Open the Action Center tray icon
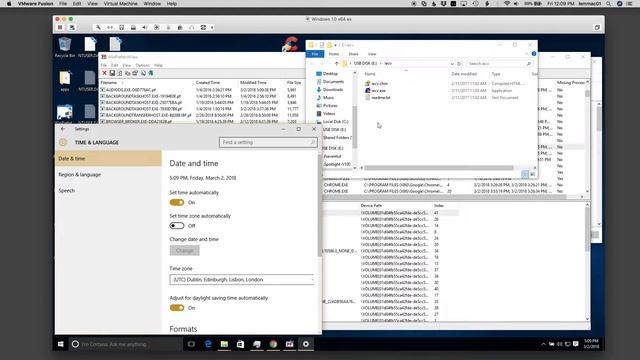The image size is (640, 360). point(576,344)
